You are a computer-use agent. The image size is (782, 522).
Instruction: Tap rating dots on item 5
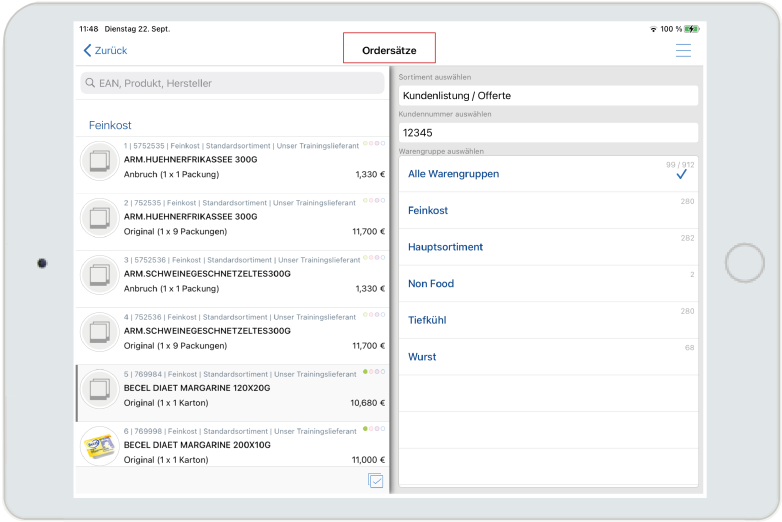click(374, 372)
